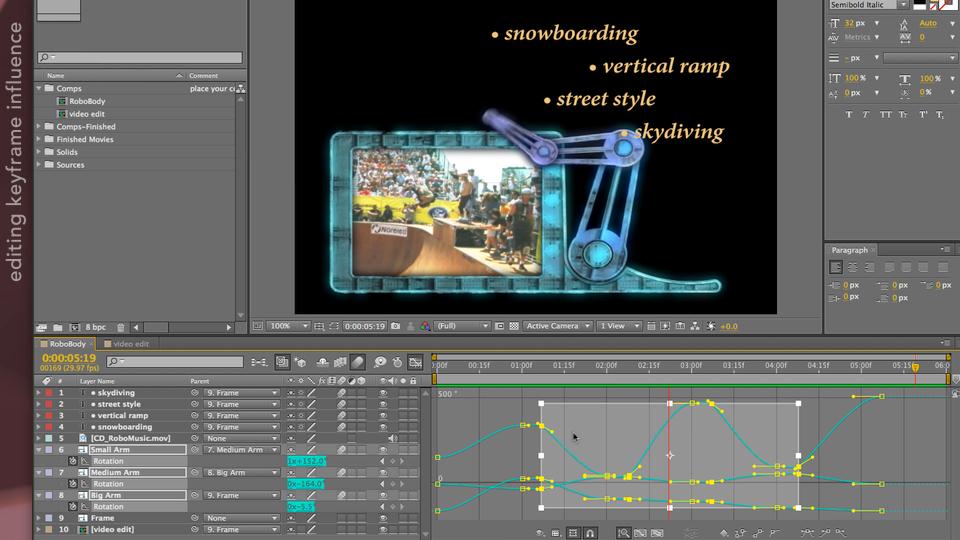Open the viewer resolution (Full) dropdown
Image resolution: width=960 pixels, height=540 pixels.
[x=462, y=326]
